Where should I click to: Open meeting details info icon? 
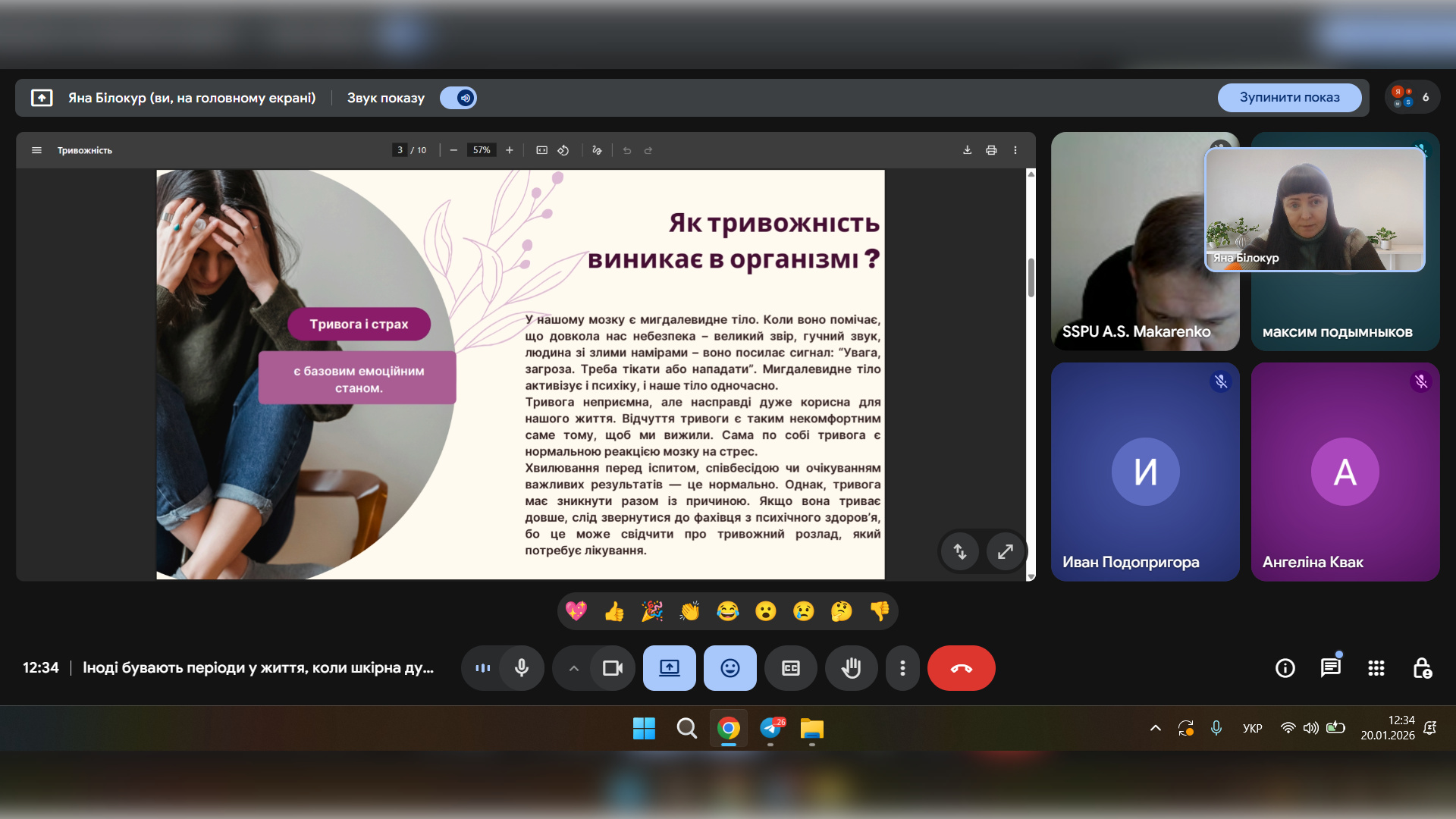(x=1285, y=668)
